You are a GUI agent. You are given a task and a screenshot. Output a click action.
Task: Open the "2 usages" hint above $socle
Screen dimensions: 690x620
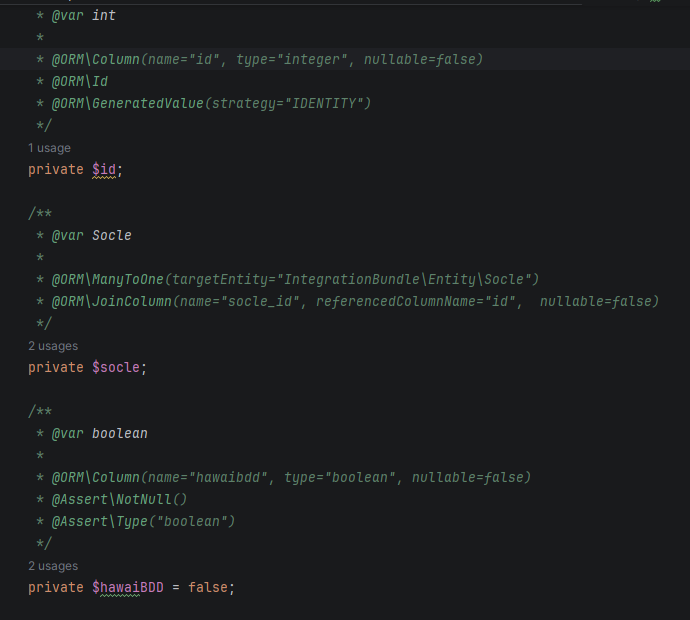[53, 346]
